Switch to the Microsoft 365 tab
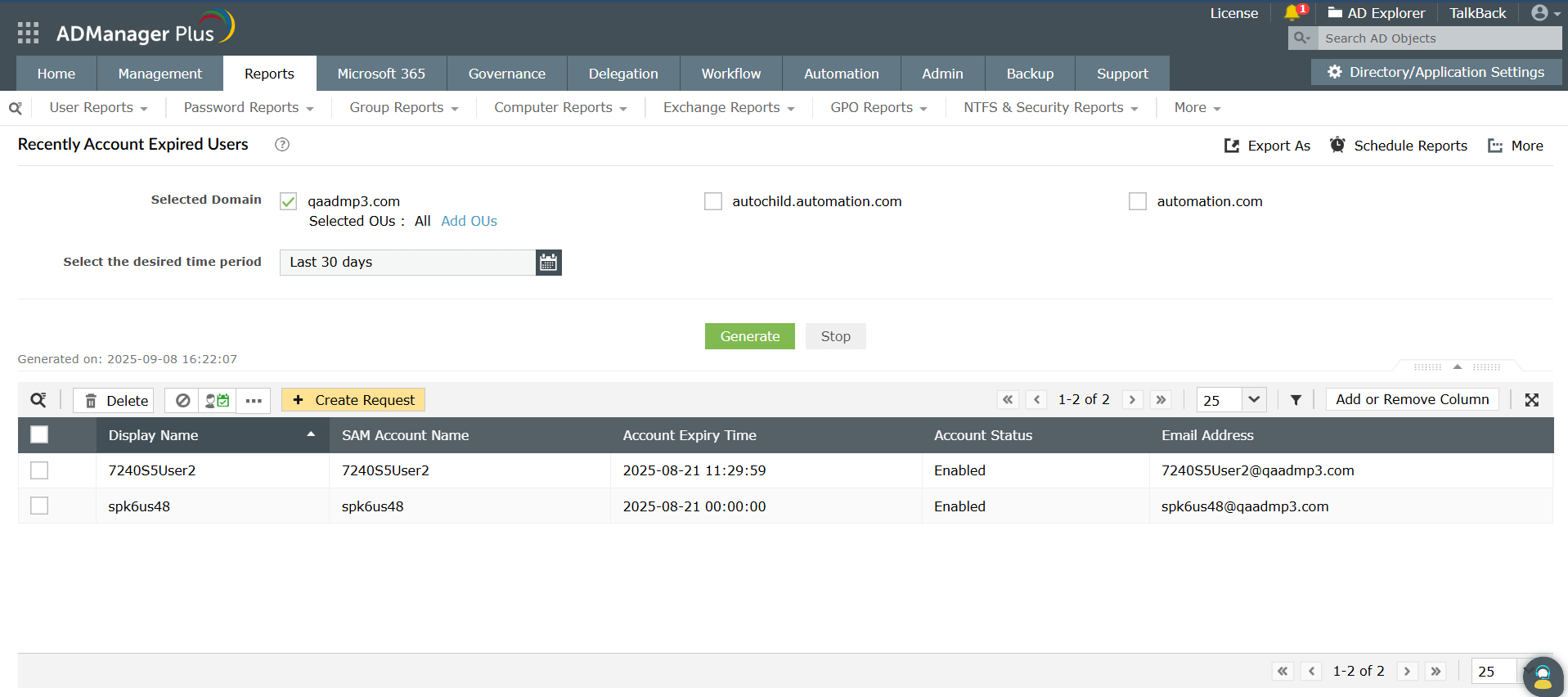 coord(381,74)
